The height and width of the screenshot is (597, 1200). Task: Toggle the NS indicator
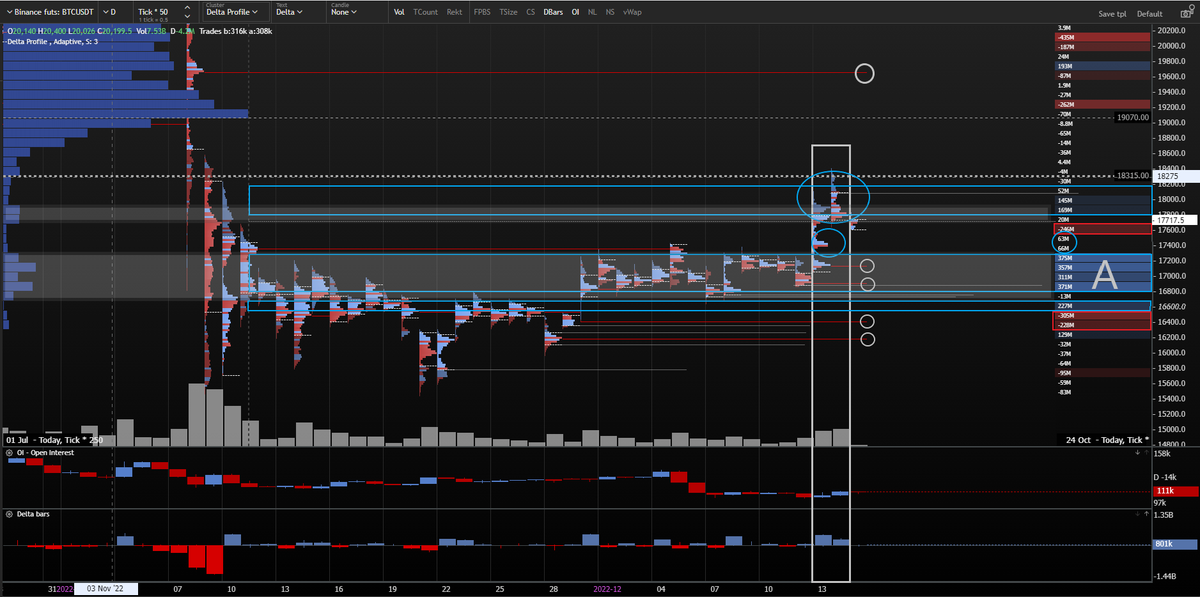pos(610,13)
